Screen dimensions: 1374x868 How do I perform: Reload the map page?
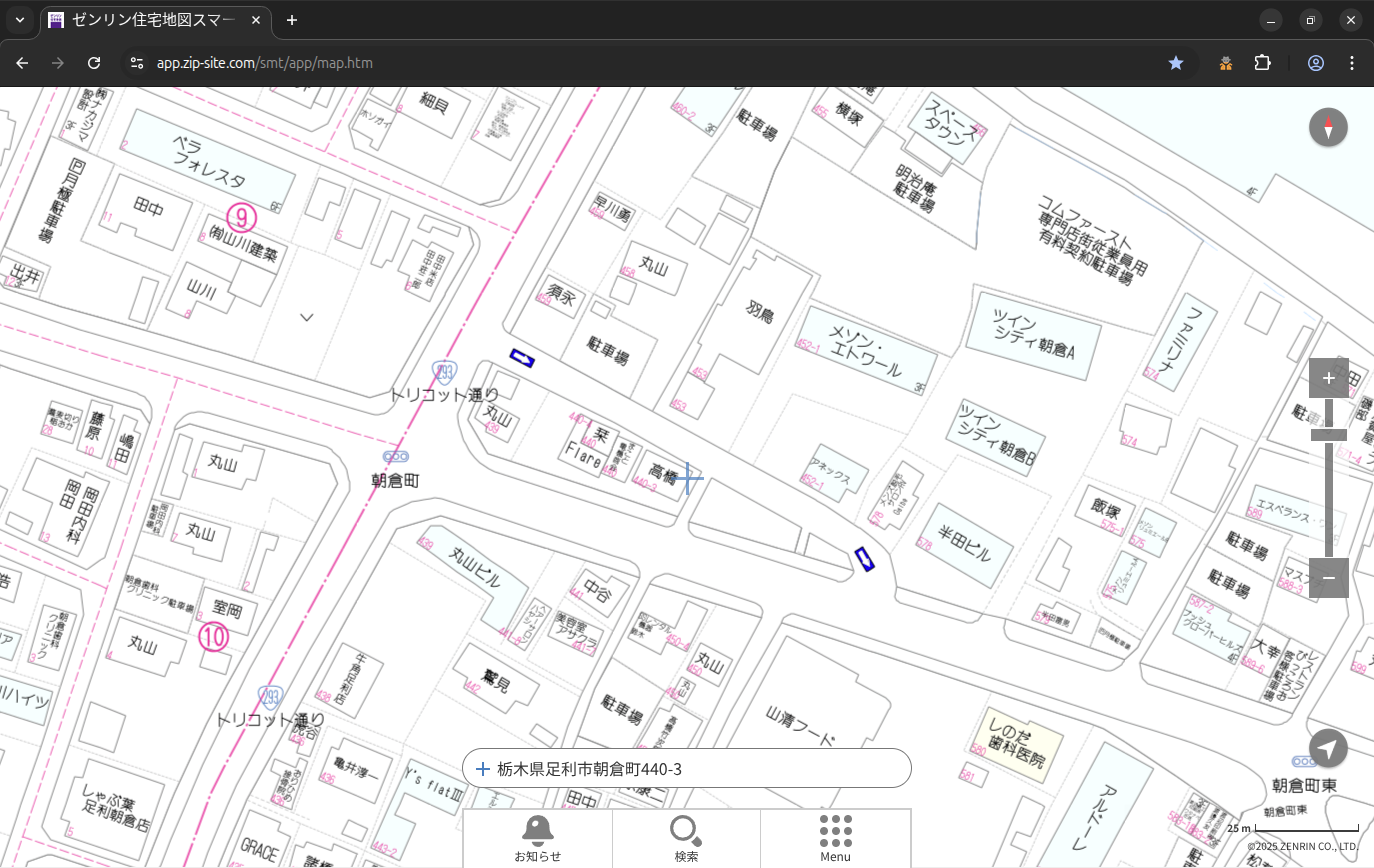[94, 63]
